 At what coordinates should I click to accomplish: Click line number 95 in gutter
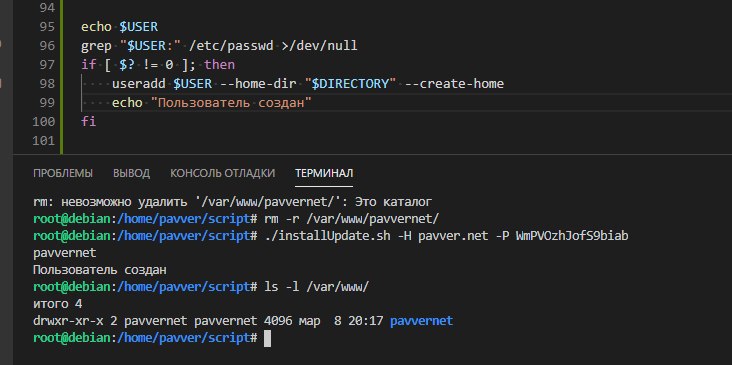tap(47, 27)
